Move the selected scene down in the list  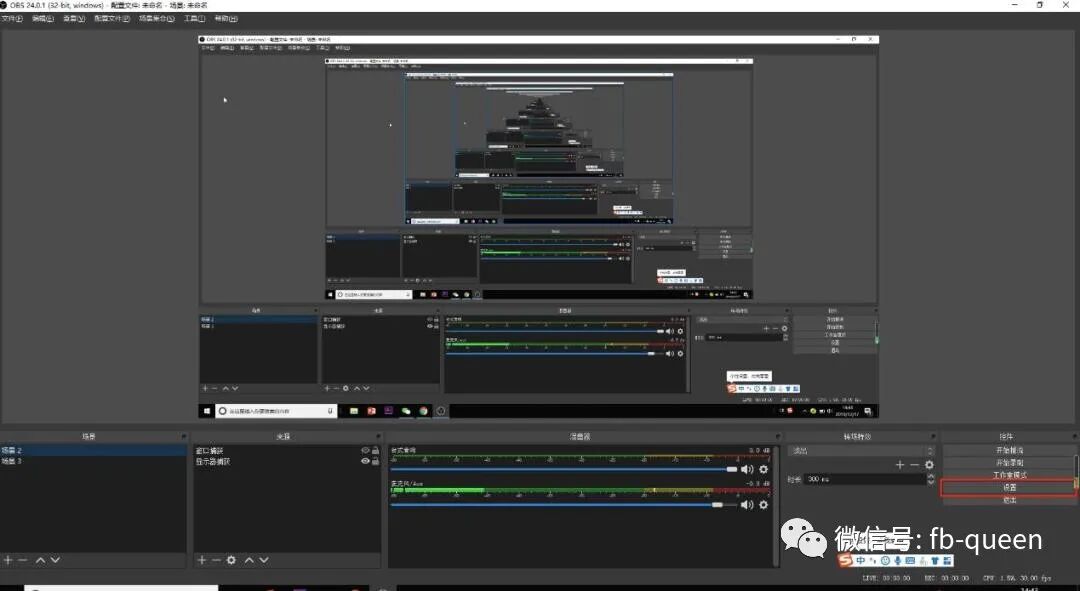click(55, 560)
